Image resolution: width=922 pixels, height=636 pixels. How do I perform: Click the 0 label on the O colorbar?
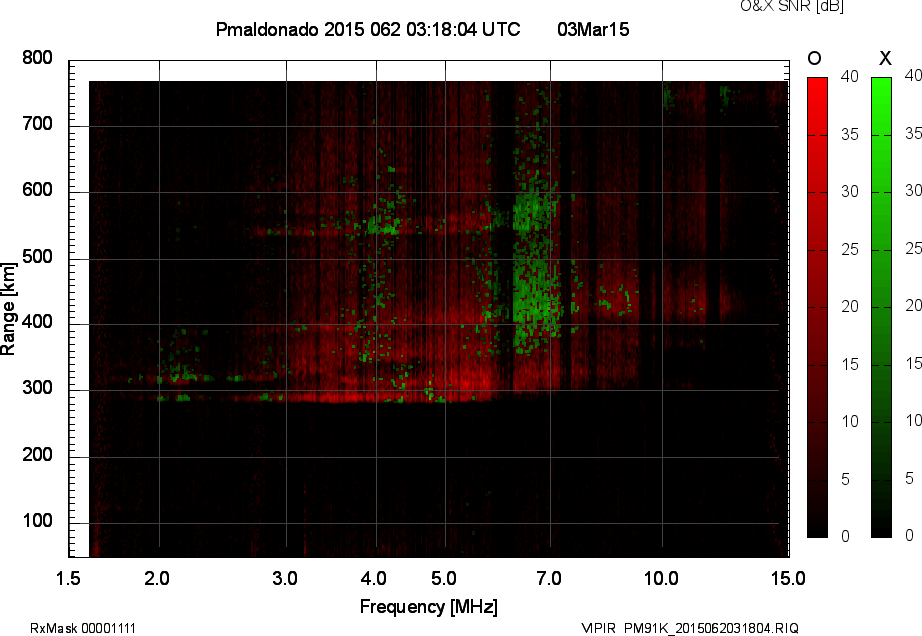tap(845, 536)
